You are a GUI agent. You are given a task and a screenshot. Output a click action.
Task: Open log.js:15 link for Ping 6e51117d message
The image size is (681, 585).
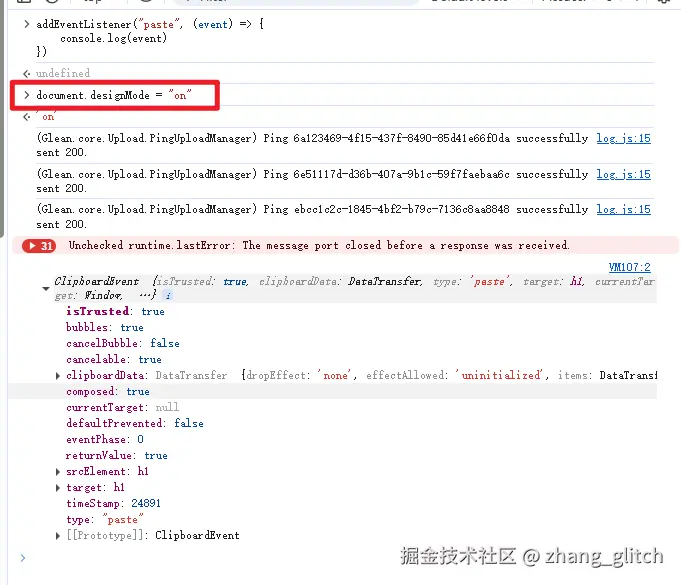pos(623,175)
